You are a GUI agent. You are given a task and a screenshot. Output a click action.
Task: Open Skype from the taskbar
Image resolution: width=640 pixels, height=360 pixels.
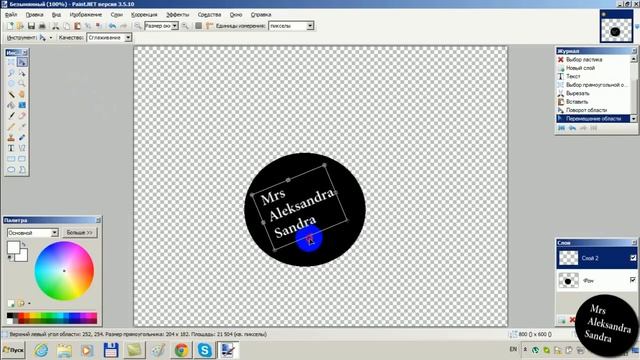[x=204, y=350]
